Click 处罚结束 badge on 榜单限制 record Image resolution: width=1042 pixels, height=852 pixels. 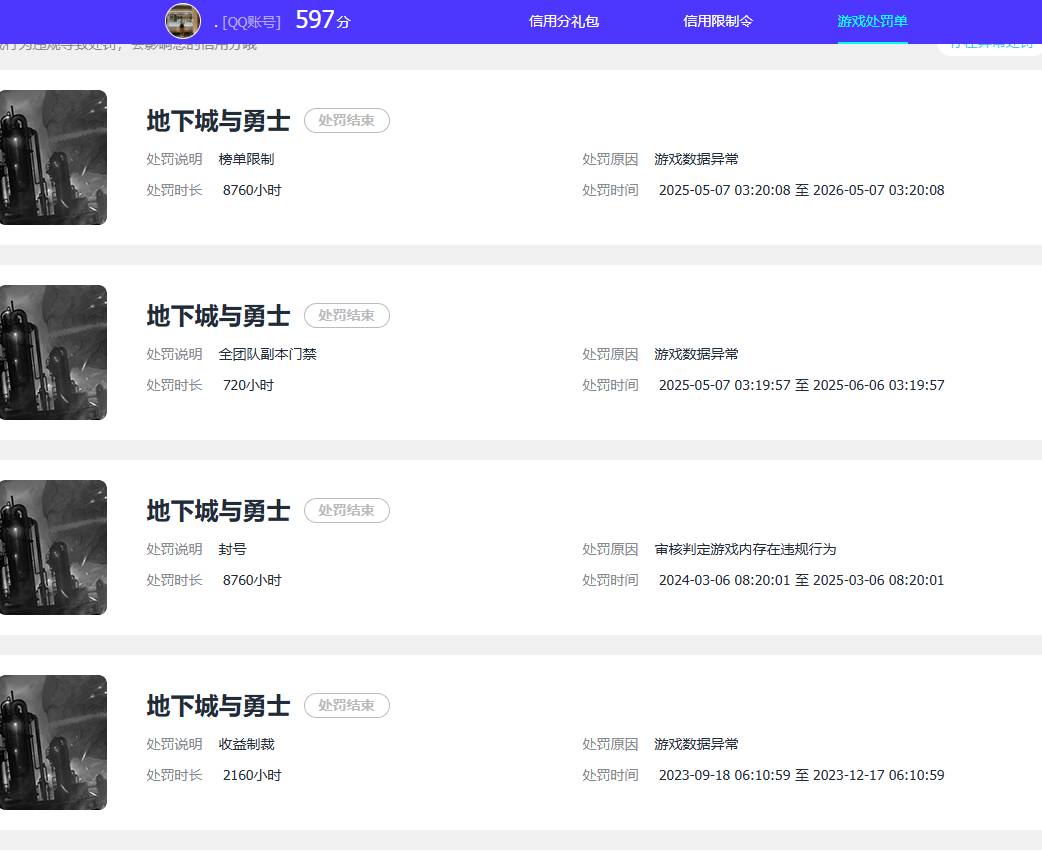pyautogui.click(x=347, y=120)
